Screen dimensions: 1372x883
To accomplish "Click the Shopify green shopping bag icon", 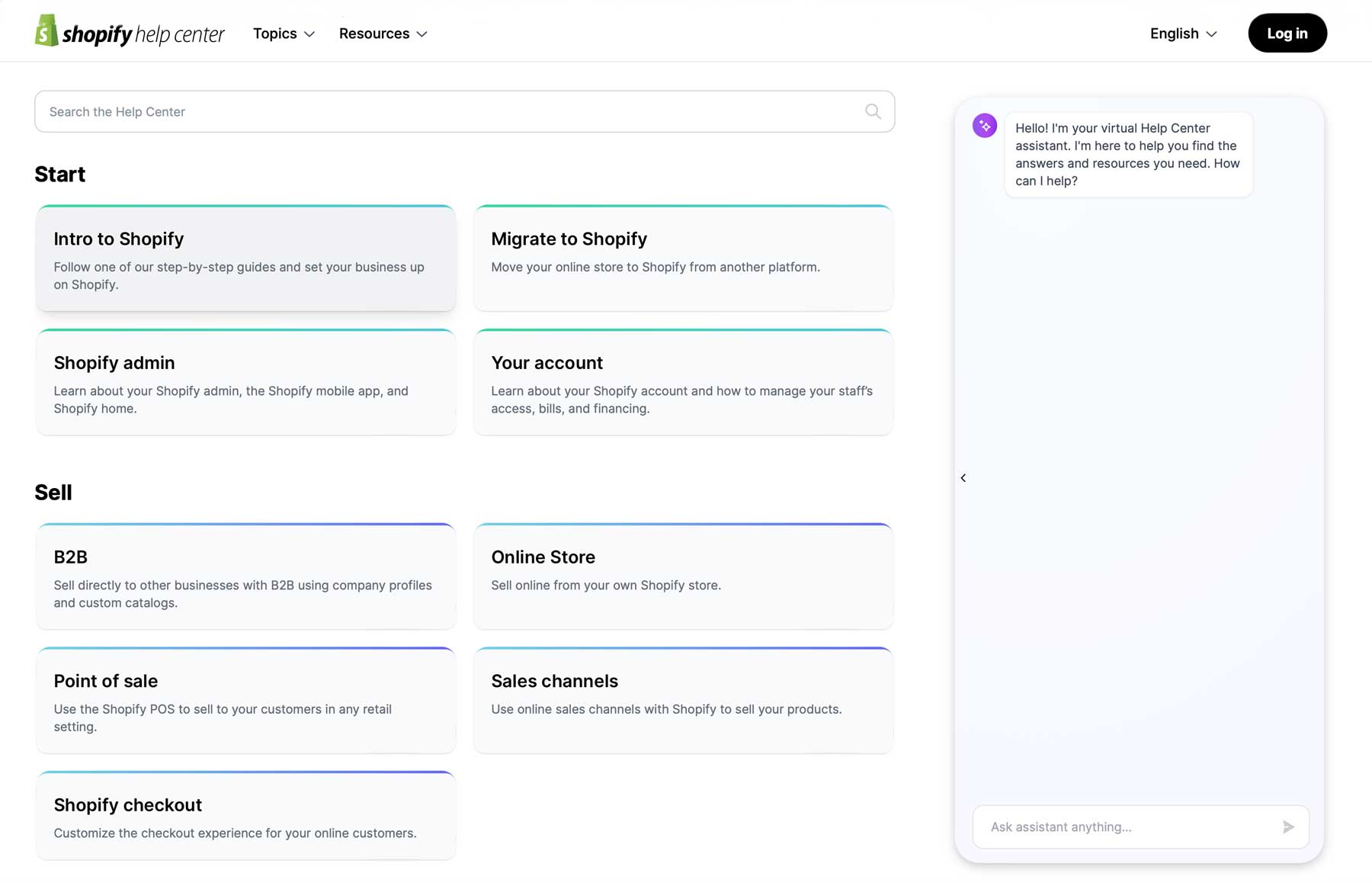I will click(46, 31).
